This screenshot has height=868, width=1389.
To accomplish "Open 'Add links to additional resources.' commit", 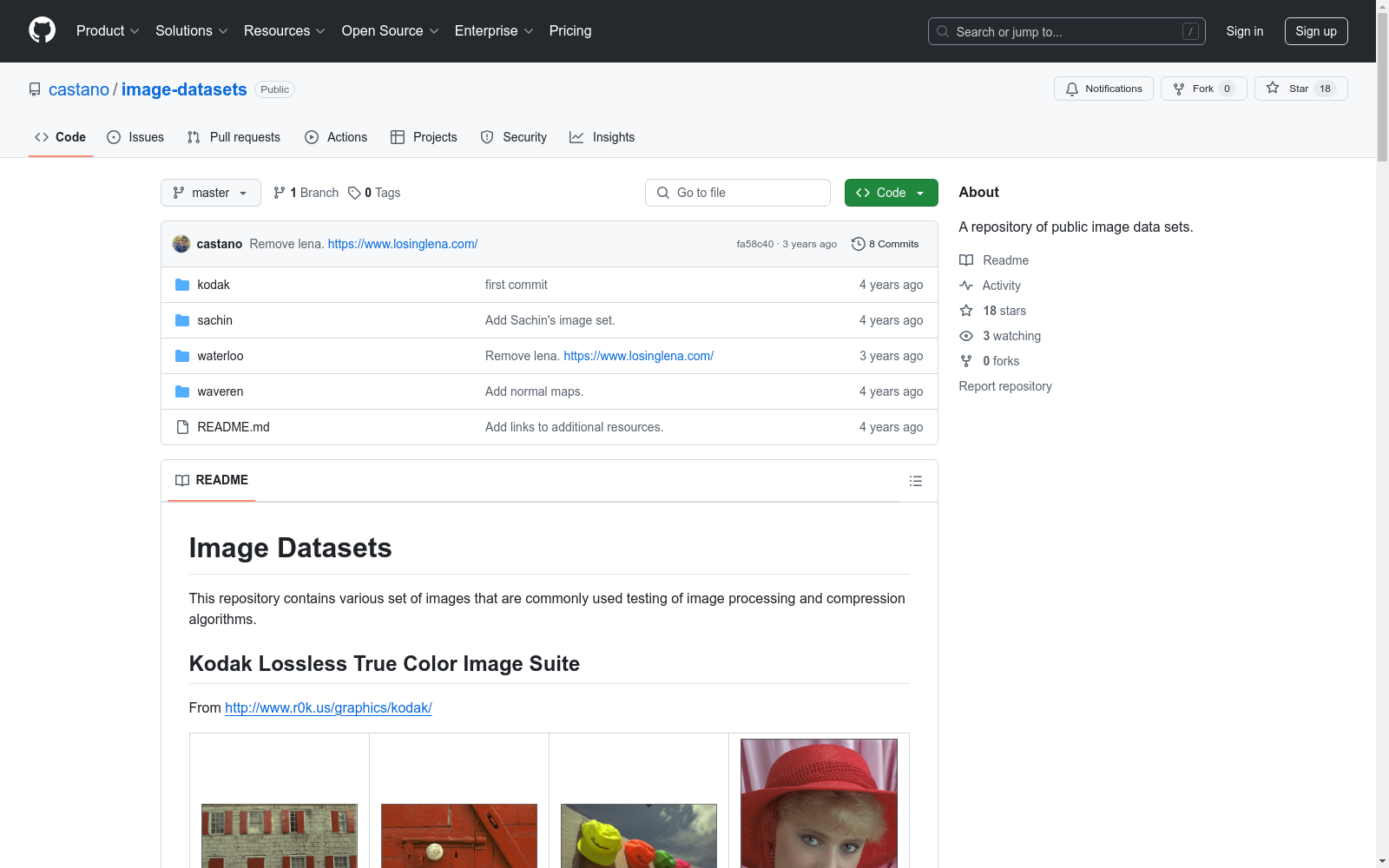I will pos(574,427).
